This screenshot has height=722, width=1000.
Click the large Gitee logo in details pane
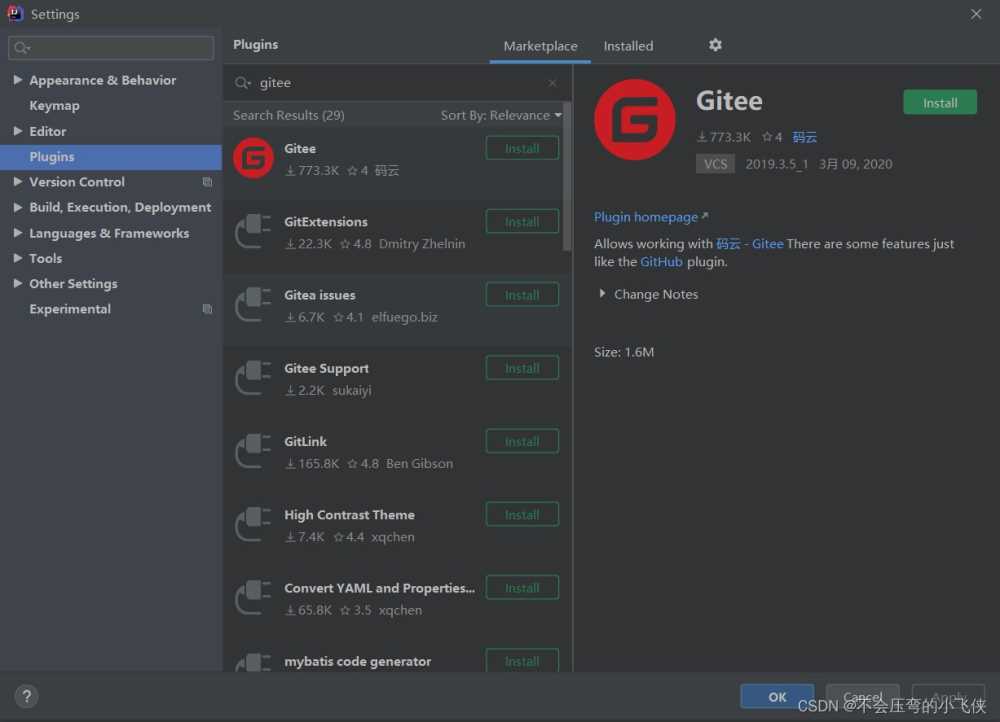coord(635,120)
